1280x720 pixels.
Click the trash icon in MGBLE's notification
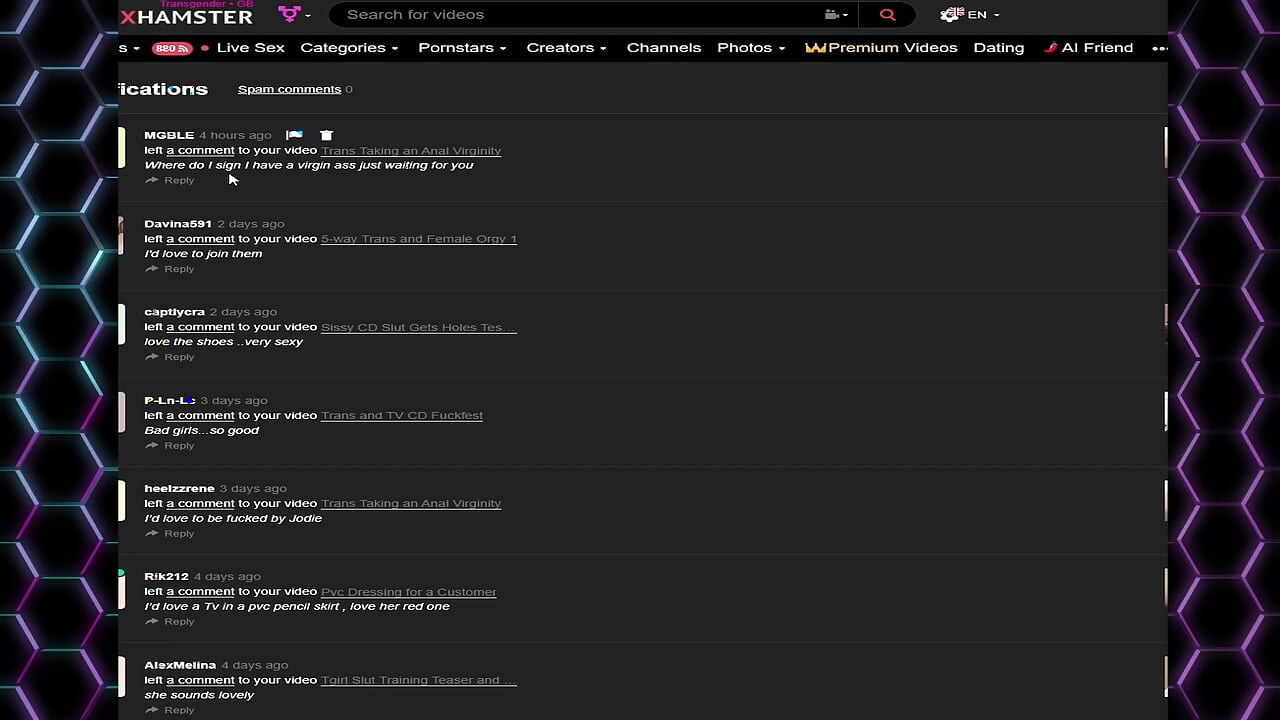pyautogui.click(x=326, y=135)
